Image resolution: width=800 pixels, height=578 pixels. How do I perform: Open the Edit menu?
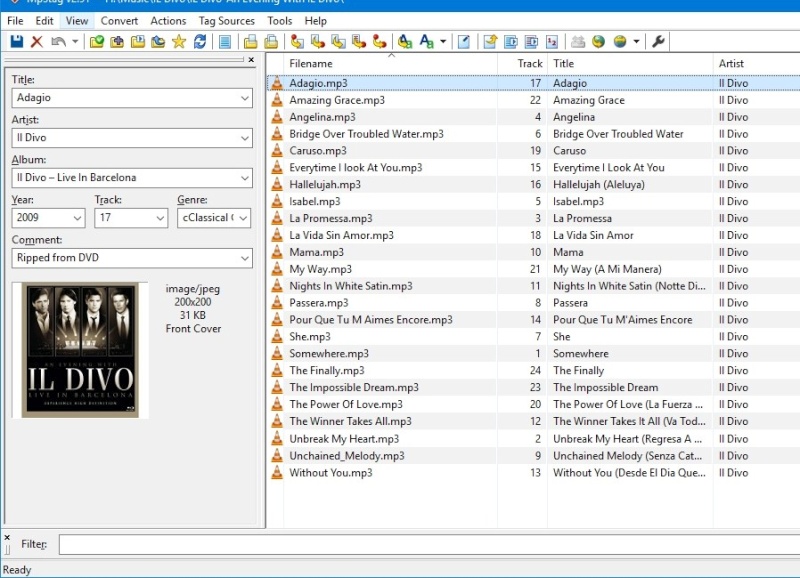pyautogui.click(x=44, y=21)
